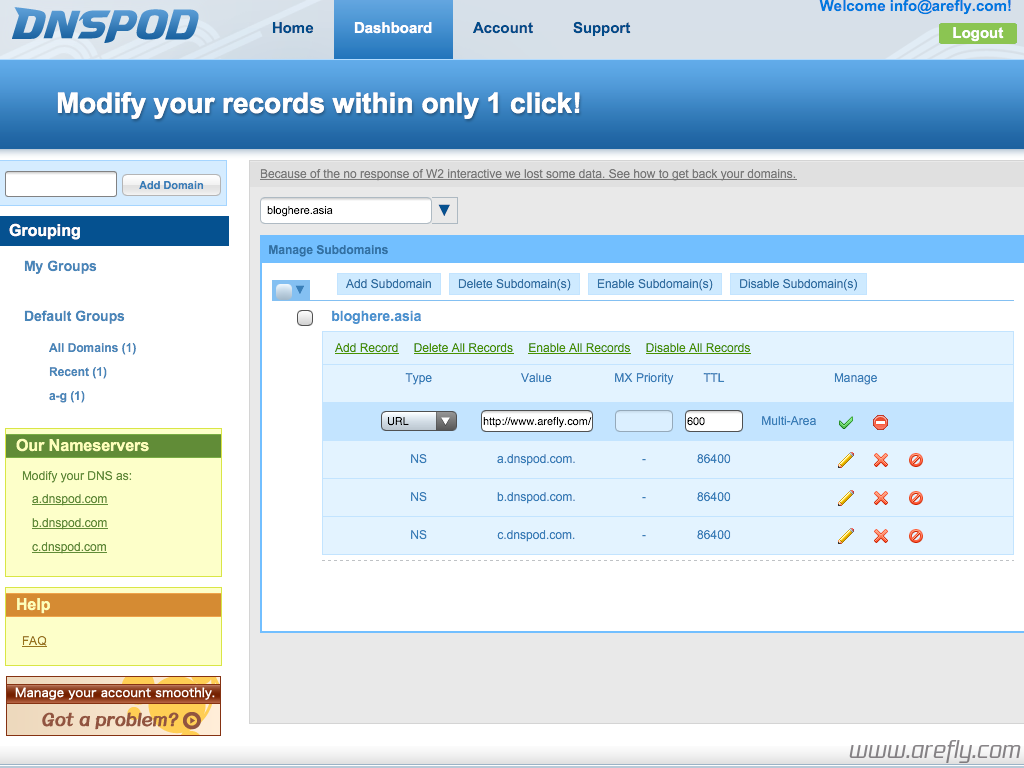The image size is (1024, 768).
Task: Switch to the Account tab
Action: [503, 28]
